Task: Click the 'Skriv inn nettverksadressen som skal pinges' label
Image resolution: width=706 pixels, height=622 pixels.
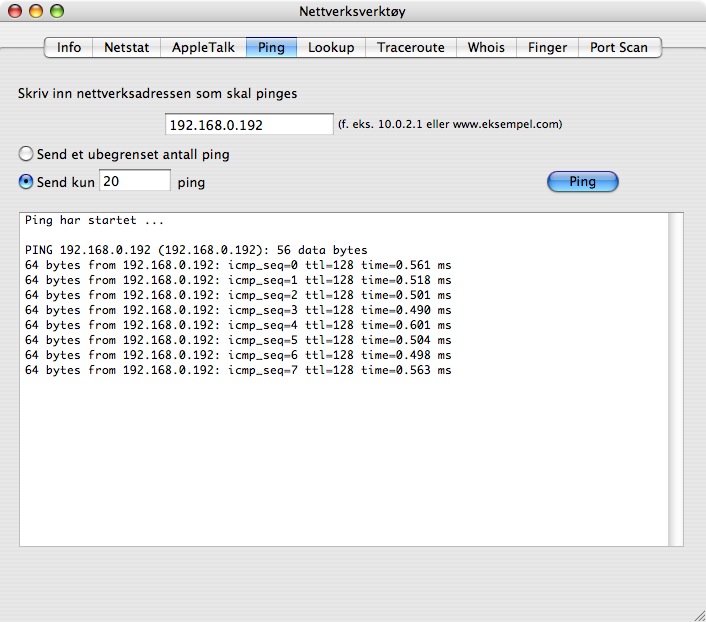Action: pos(158,94)
